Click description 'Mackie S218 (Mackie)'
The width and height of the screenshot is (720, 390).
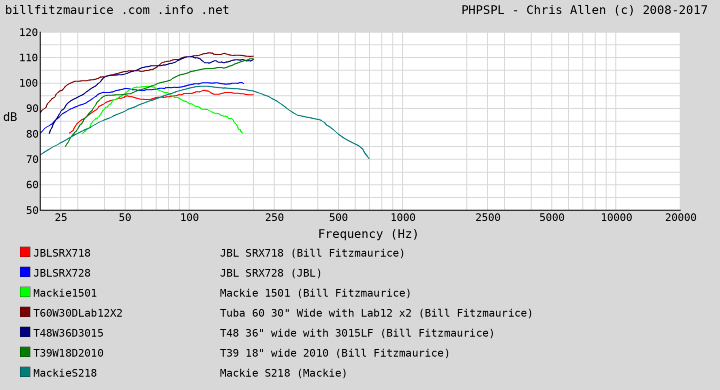283,373
